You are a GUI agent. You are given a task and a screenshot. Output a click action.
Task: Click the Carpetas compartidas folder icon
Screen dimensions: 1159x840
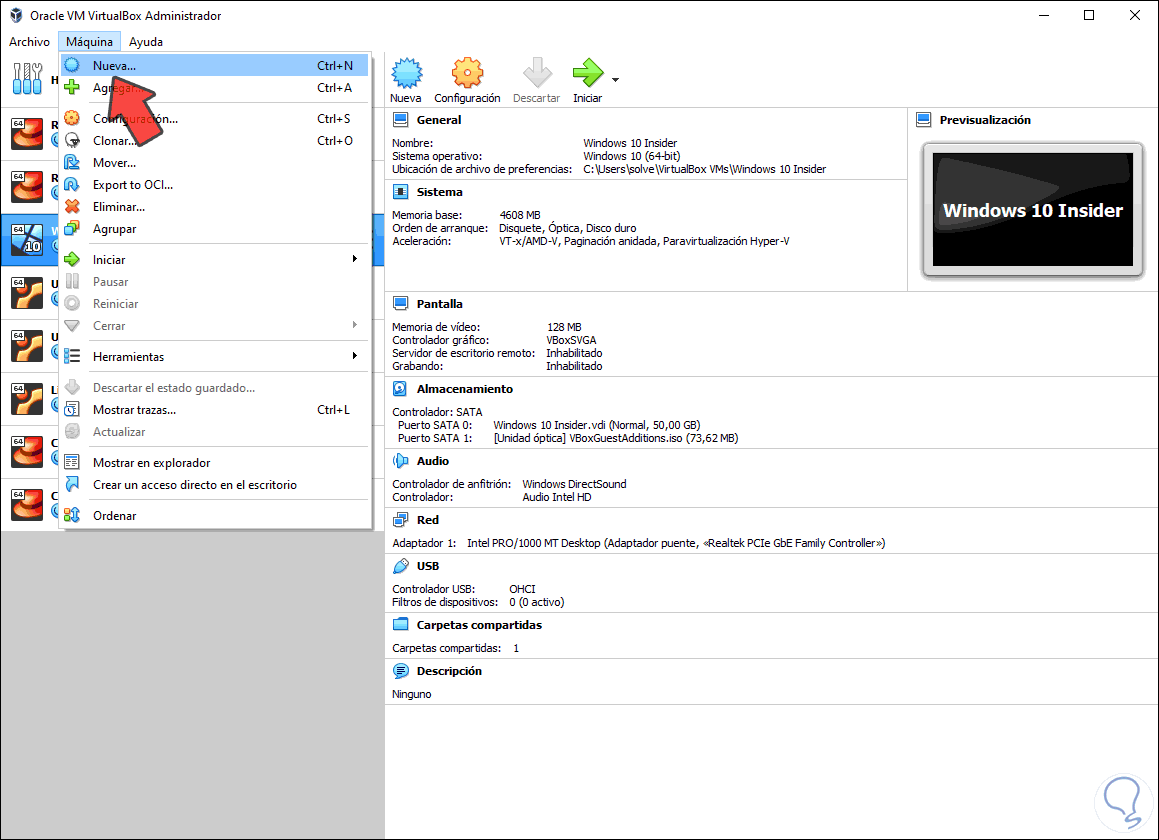[400, 625]
